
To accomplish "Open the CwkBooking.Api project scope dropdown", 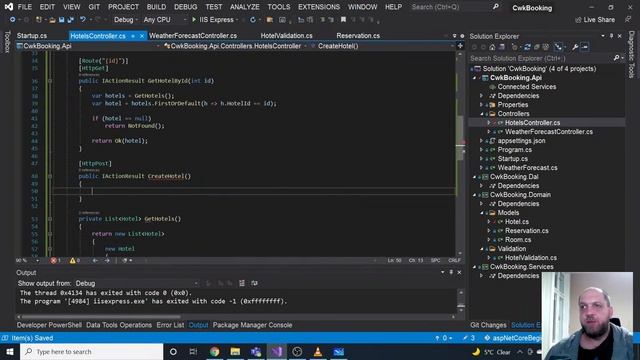I will (88, 46).
